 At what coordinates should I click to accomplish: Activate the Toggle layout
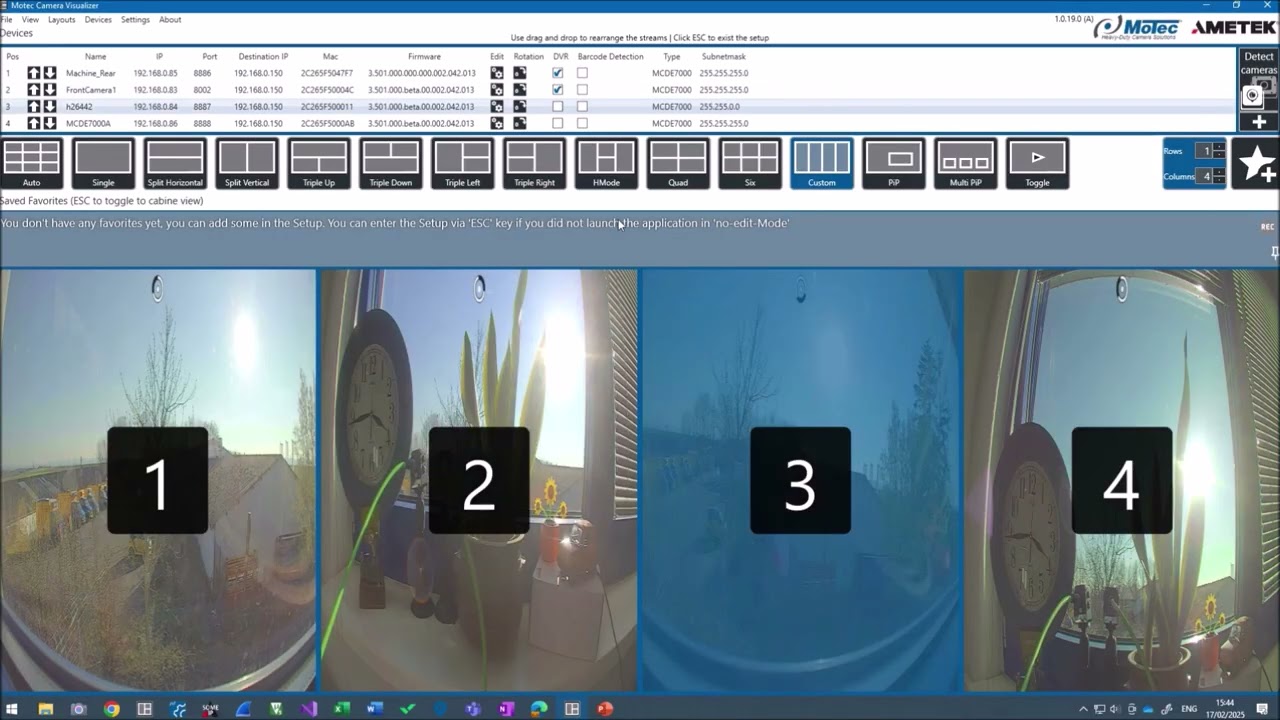point(1038,164)
